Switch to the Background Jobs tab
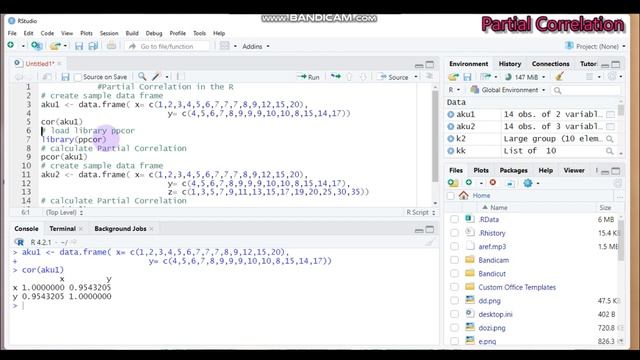 coord(120,229)
